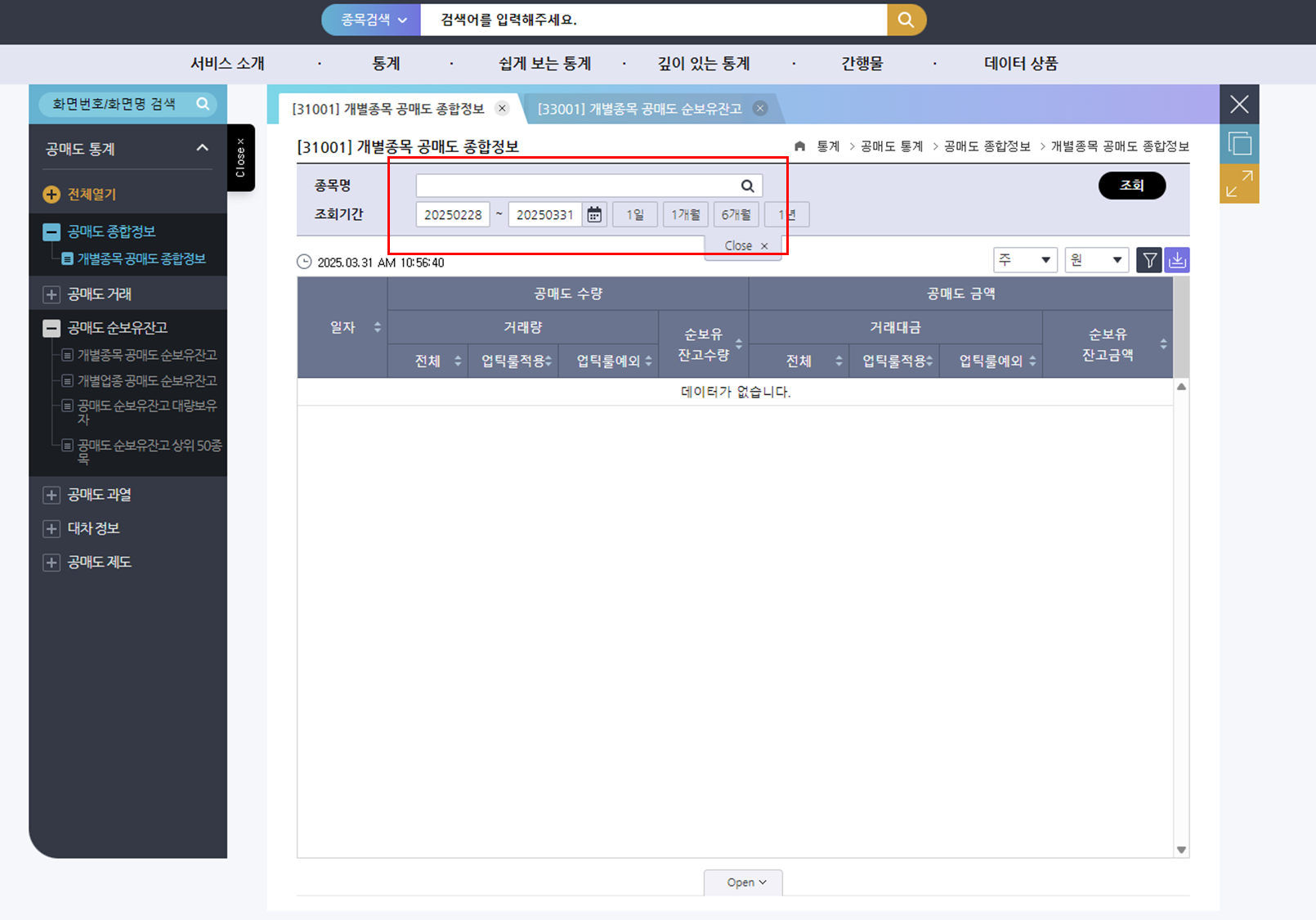Click the duplicate windows icon on right rail
This screenshot has height=920, width=1316.
tap(1239, 144)
